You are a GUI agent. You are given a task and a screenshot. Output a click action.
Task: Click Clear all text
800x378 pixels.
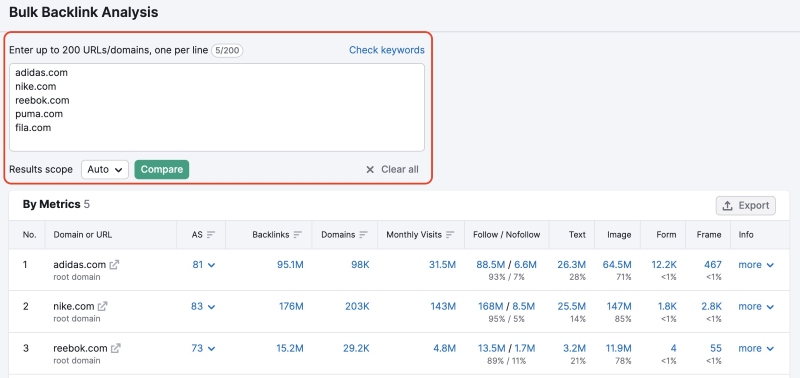400,169
